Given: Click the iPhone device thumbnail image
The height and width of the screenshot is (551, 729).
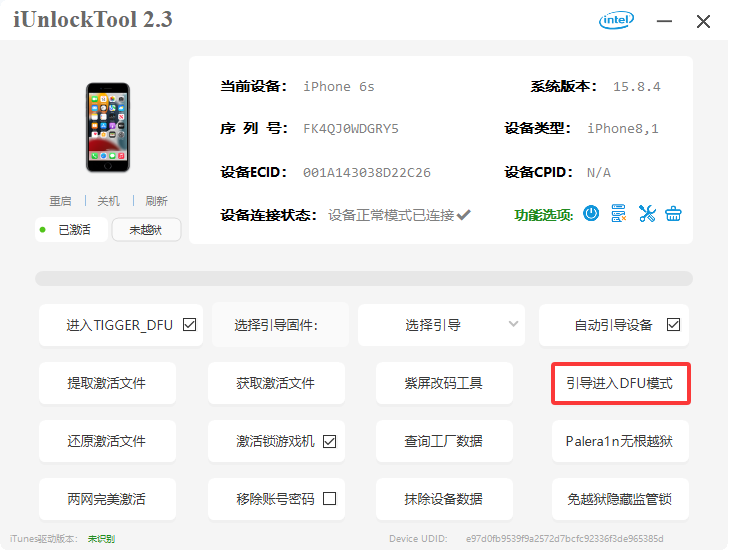Looking at the screenshot, I should point(108,127).
